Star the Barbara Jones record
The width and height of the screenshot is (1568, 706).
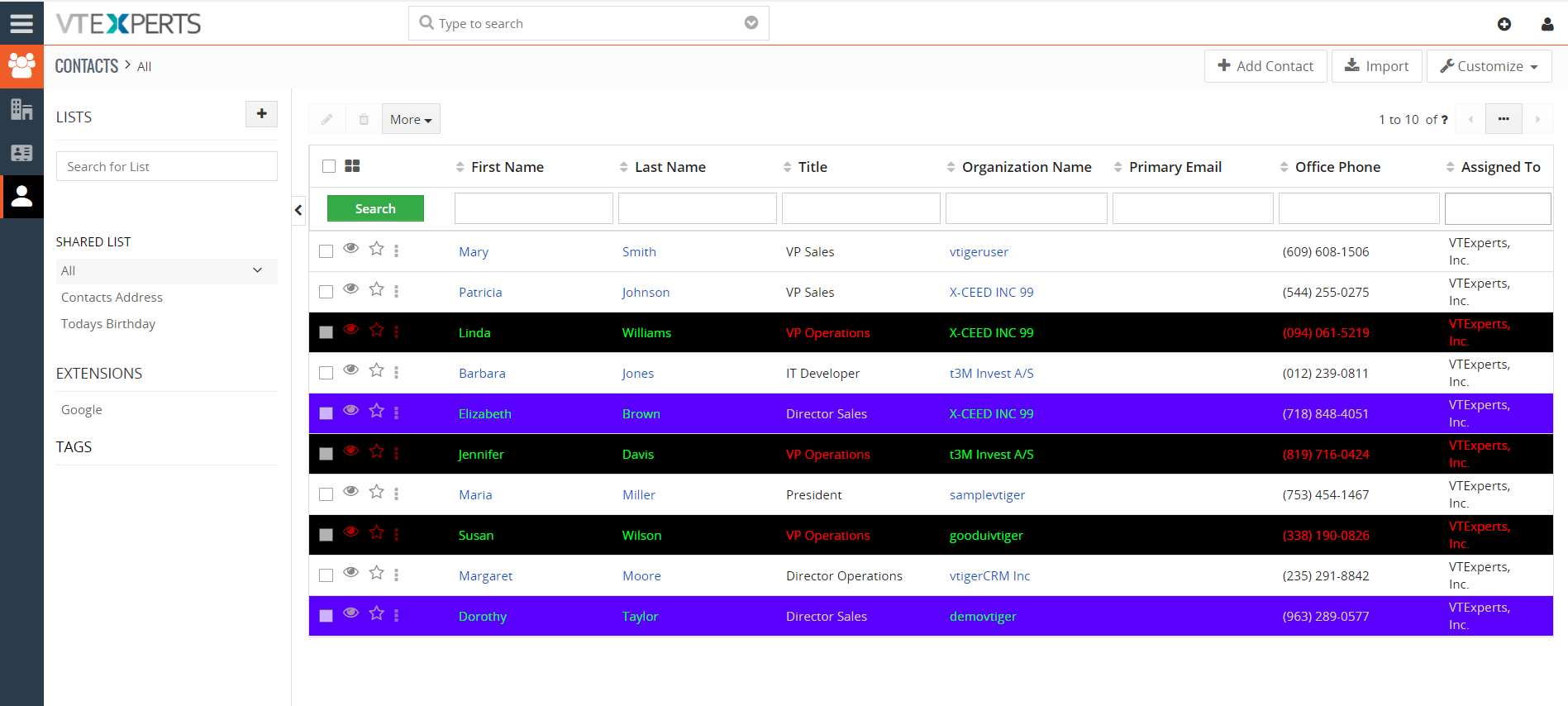[377, 370]
